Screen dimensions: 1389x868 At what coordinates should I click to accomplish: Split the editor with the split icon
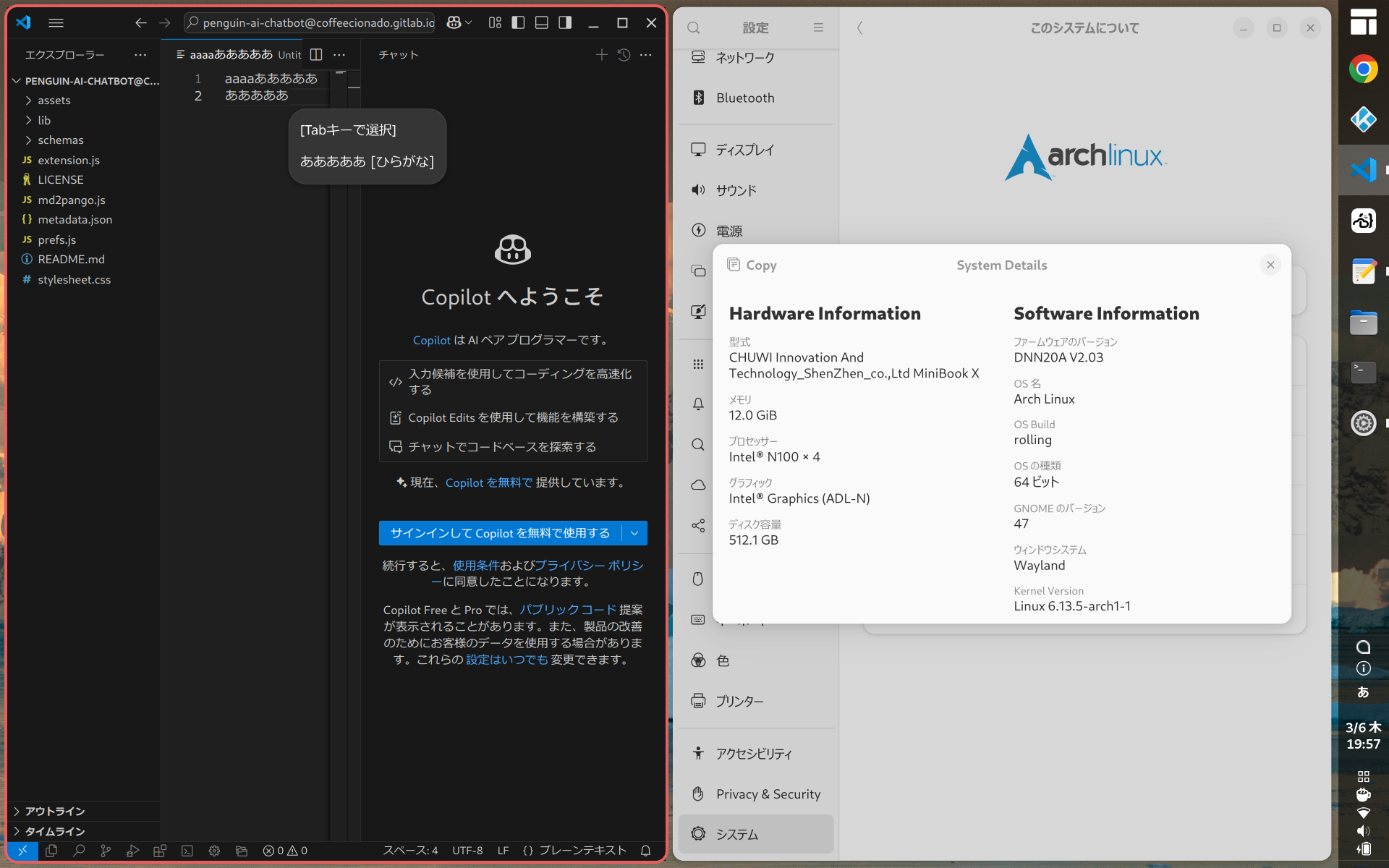[x=316, y=54]
